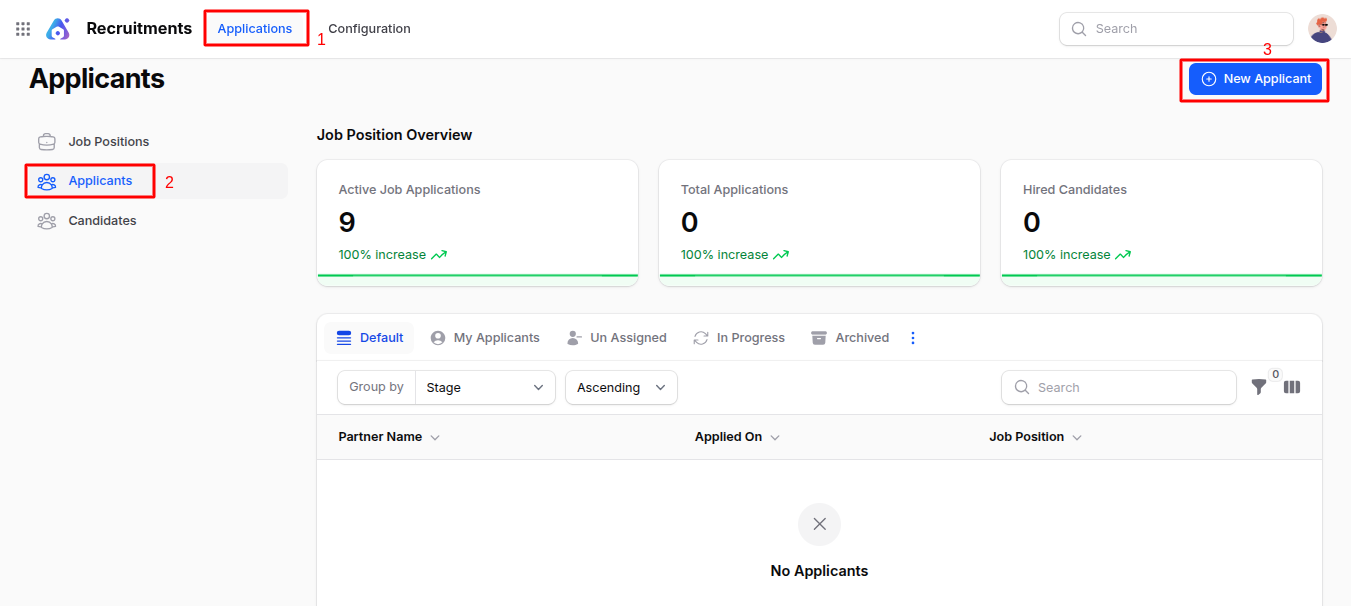Go to the Applications menu
1351x606 pixels.
point(256,28)
